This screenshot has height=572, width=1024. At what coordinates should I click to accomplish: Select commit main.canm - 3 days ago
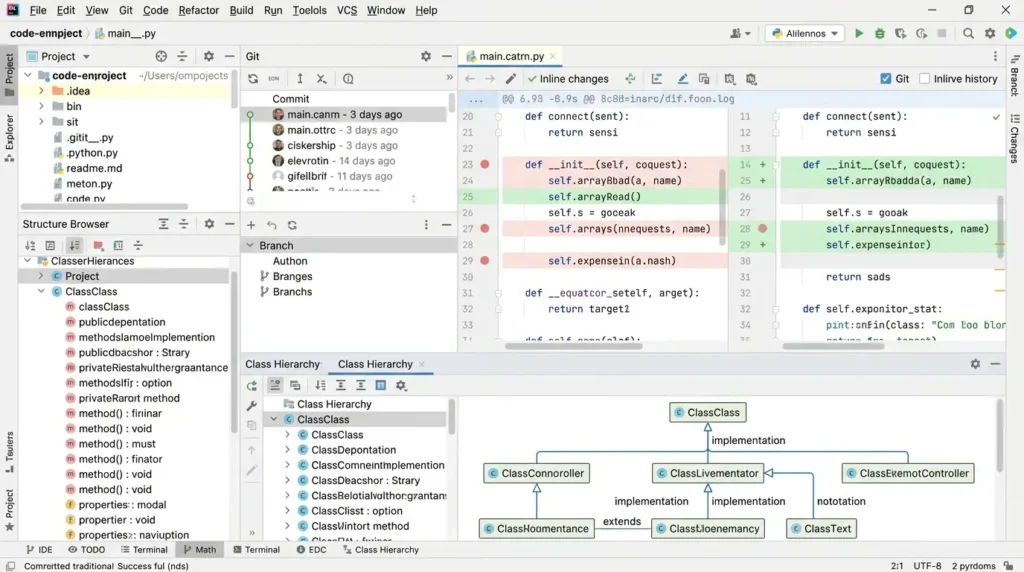pyautogui.click(x=344, y=114)
